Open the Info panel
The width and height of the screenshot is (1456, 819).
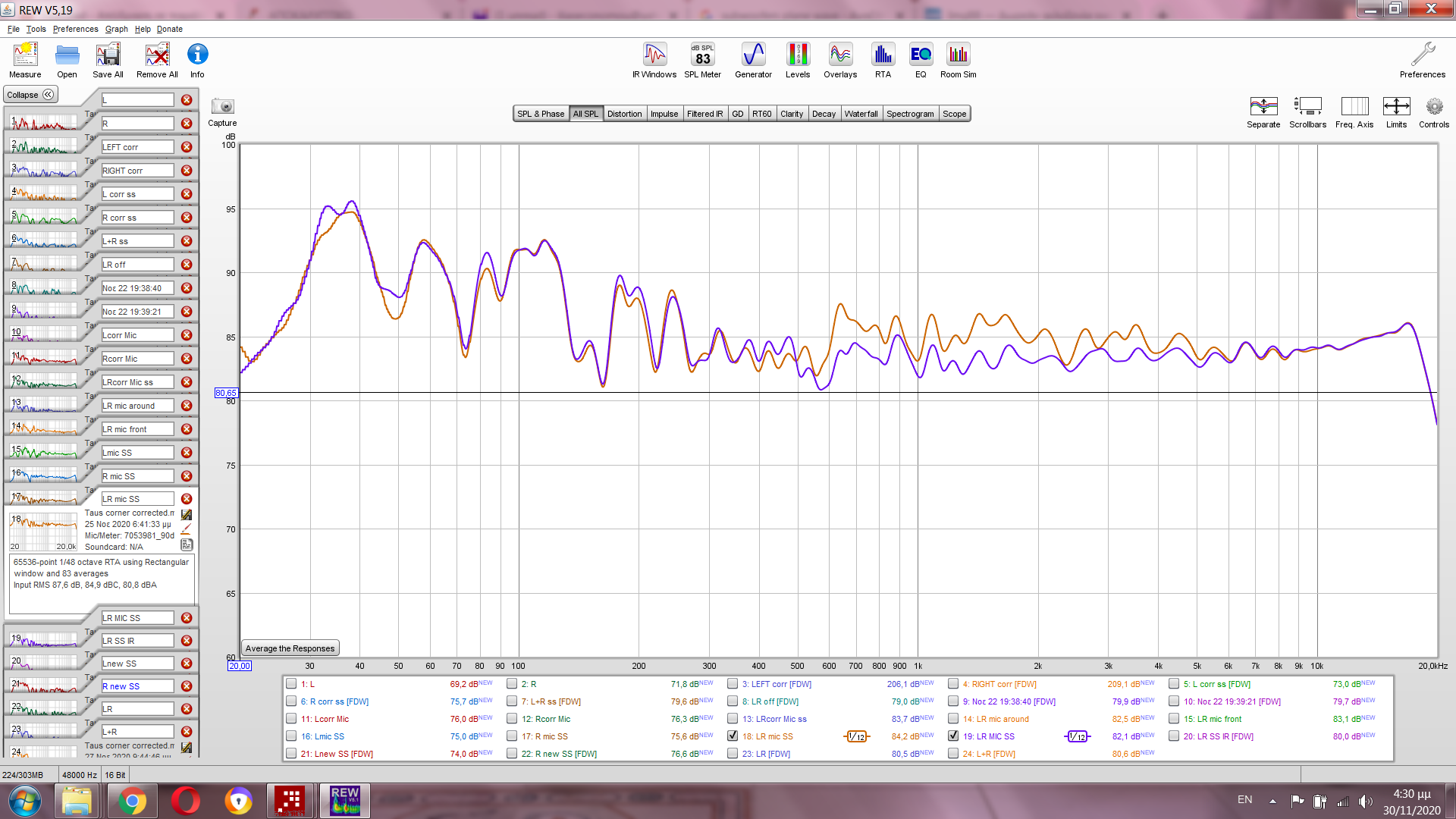(x=197, y=60)
